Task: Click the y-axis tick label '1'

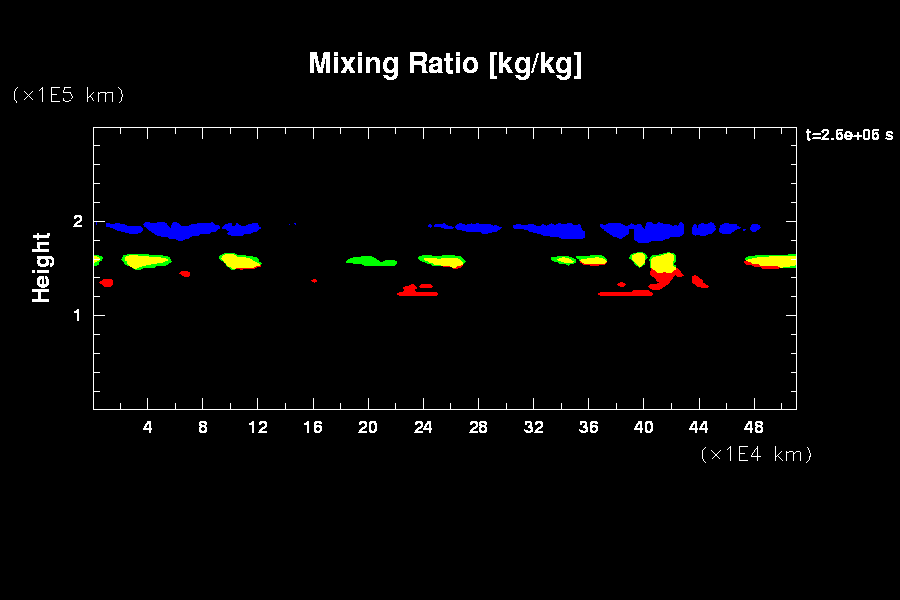Action: [77, 315]
